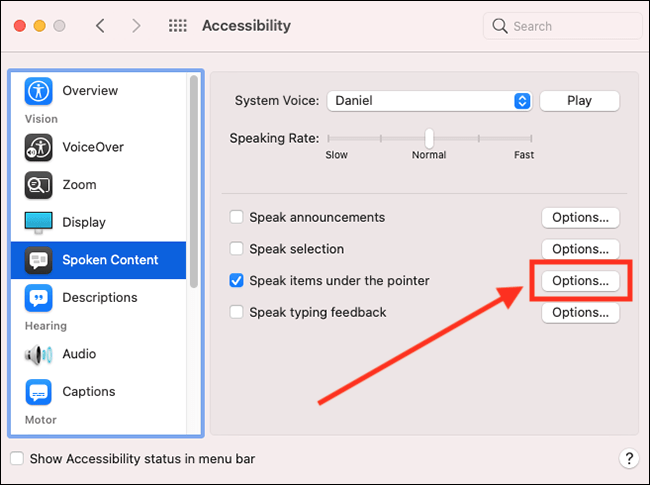Select the Captions icon
650x485 pixels.
pyautogui.click(x=39, y=392)
